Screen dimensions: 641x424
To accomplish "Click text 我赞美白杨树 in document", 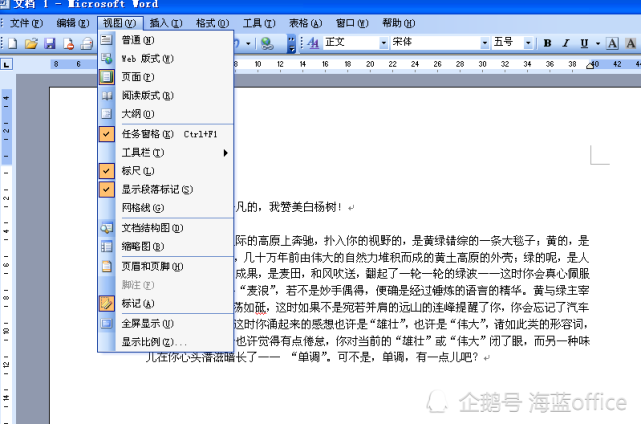I will (x=303, y=207).
